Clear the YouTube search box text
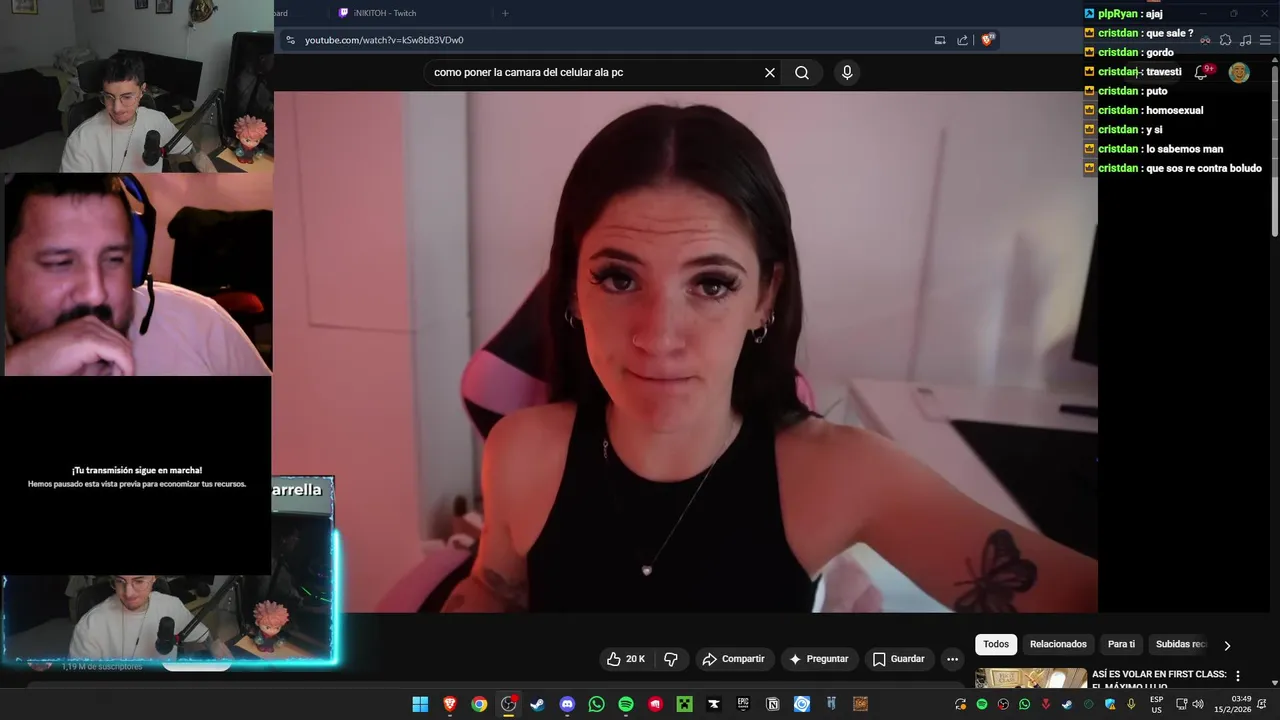 [770, 72]
